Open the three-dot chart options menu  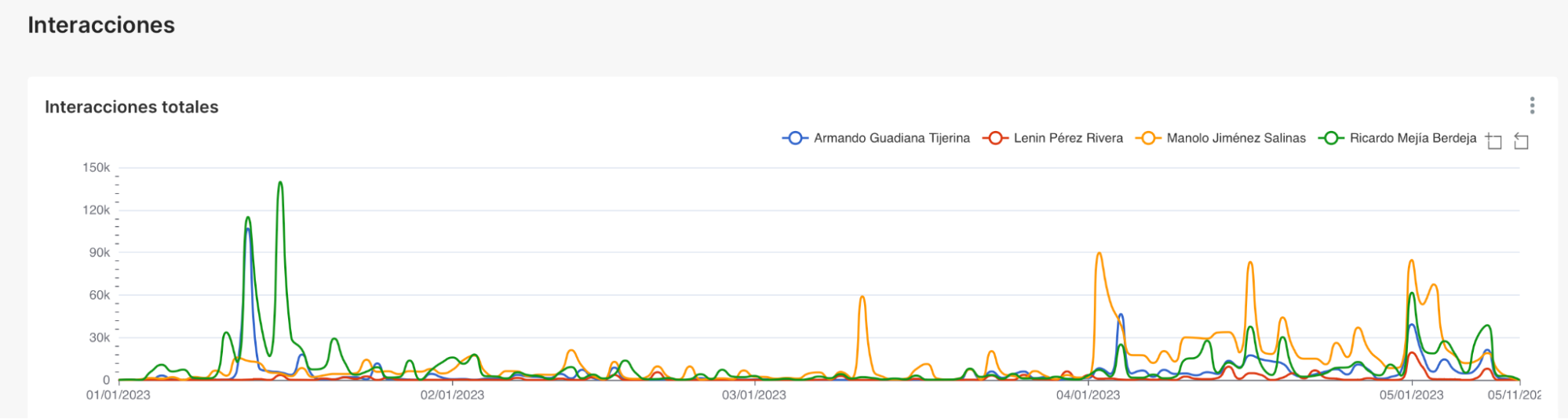click(1531, 106)
